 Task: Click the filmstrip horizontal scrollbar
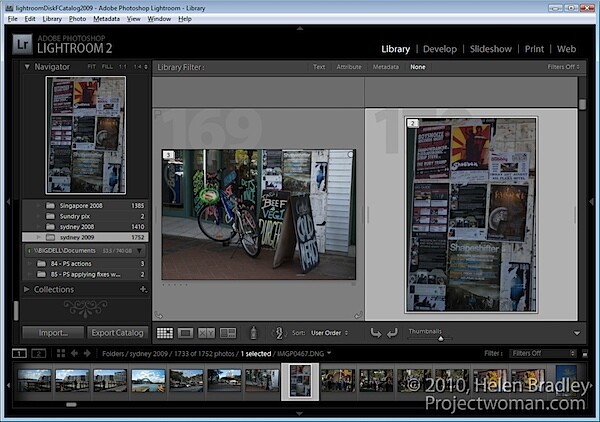point(71,404)
